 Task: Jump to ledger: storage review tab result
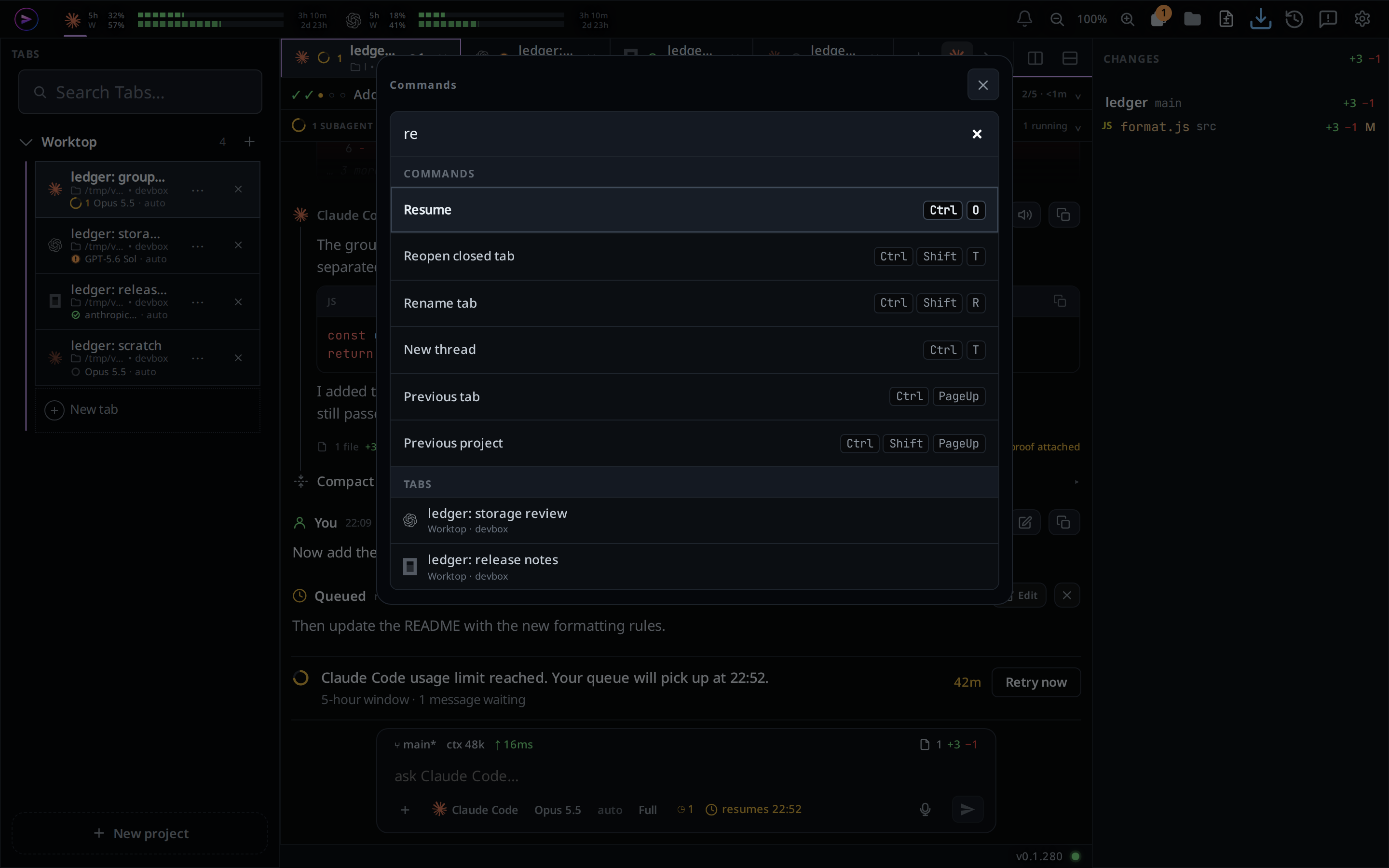(694, 520)
